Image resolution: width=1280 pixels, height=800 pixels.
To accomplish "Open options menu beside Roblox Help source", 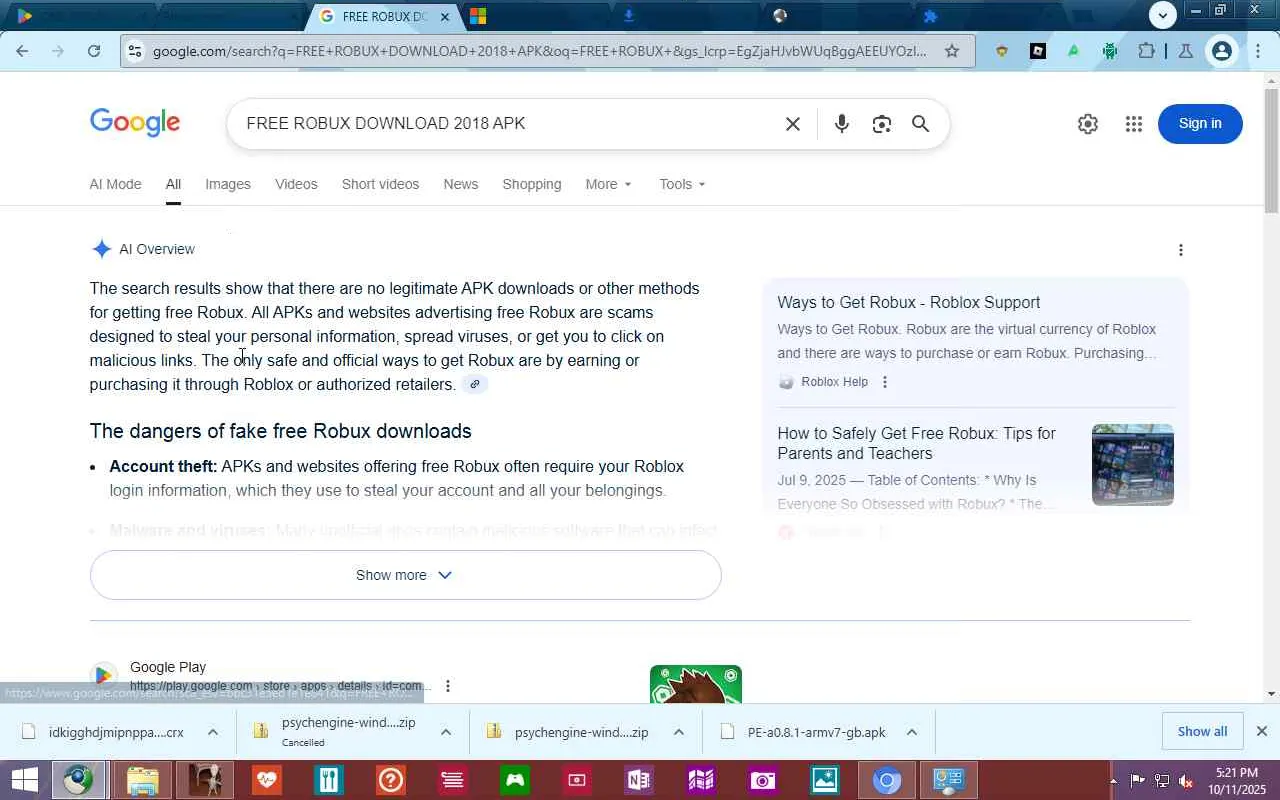I will pos(884,382).
